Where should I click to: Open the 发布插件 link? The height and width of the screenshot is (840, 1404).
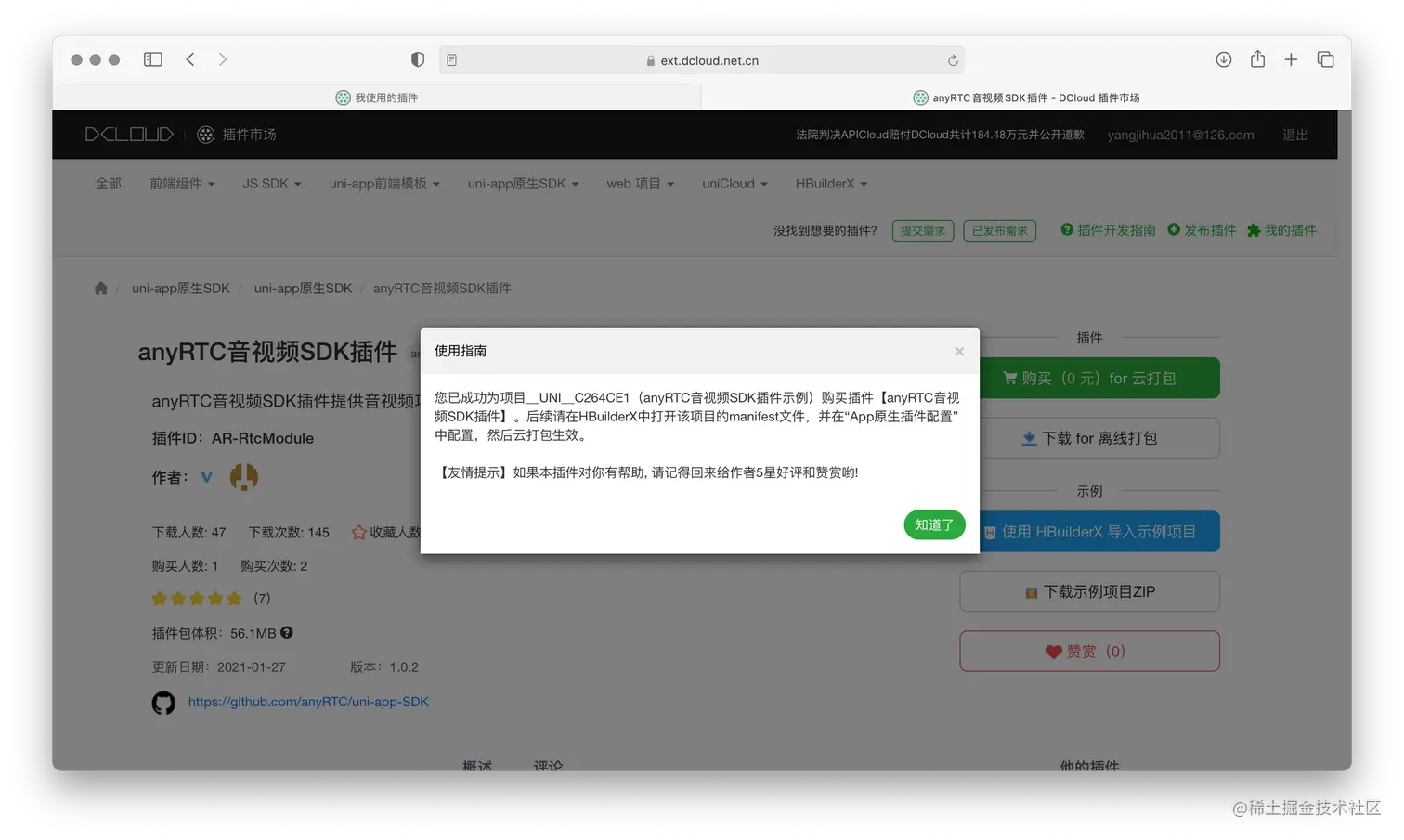(x=1202, y=230)
